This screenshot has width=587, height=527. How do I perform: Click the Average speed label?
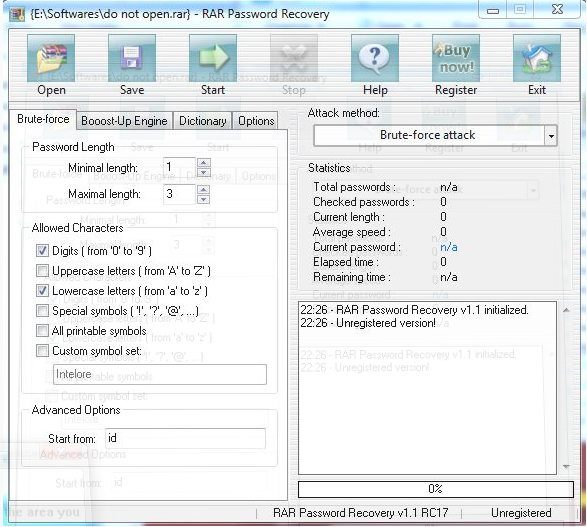352,232
